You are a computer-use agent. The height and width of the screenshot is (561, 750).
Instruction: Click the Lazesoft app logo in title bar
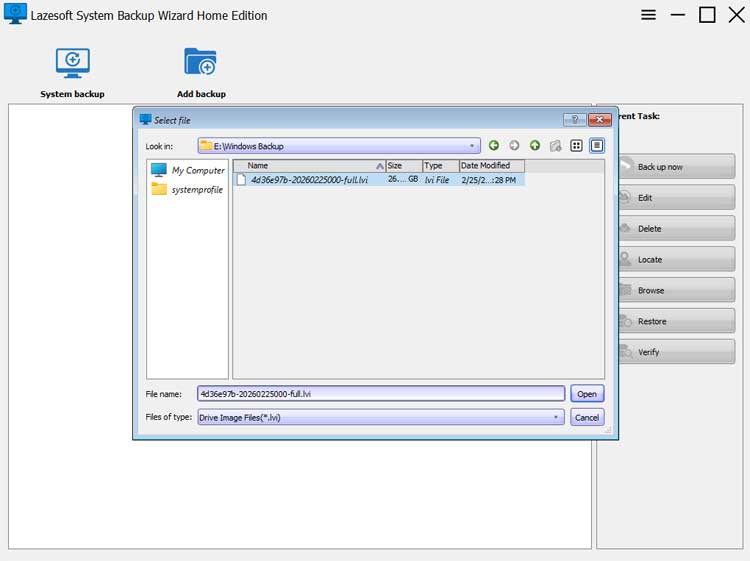pos(15,14)
